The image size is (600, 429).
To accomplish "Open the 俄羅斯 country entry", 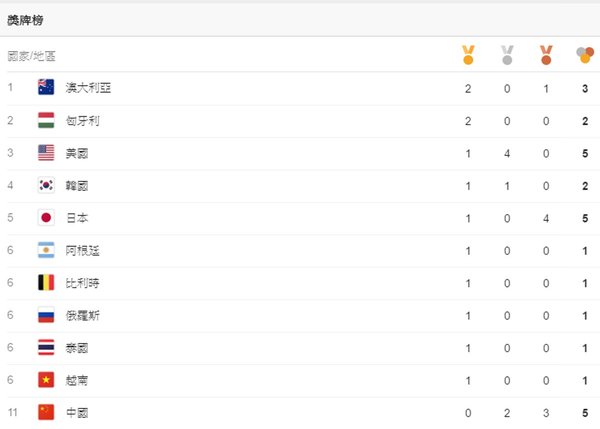I will click(x=83, y=315).
